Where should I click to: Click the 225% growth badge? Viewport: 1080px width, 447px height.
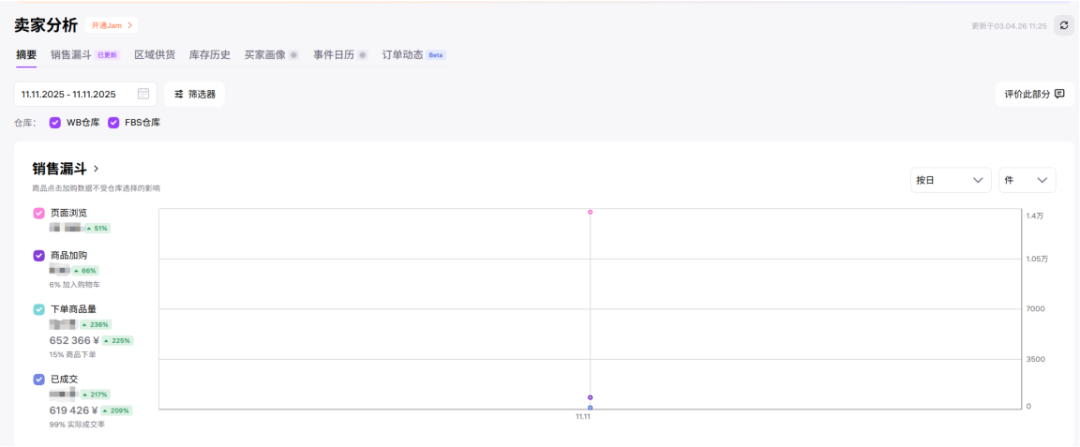tap(117, 340)
